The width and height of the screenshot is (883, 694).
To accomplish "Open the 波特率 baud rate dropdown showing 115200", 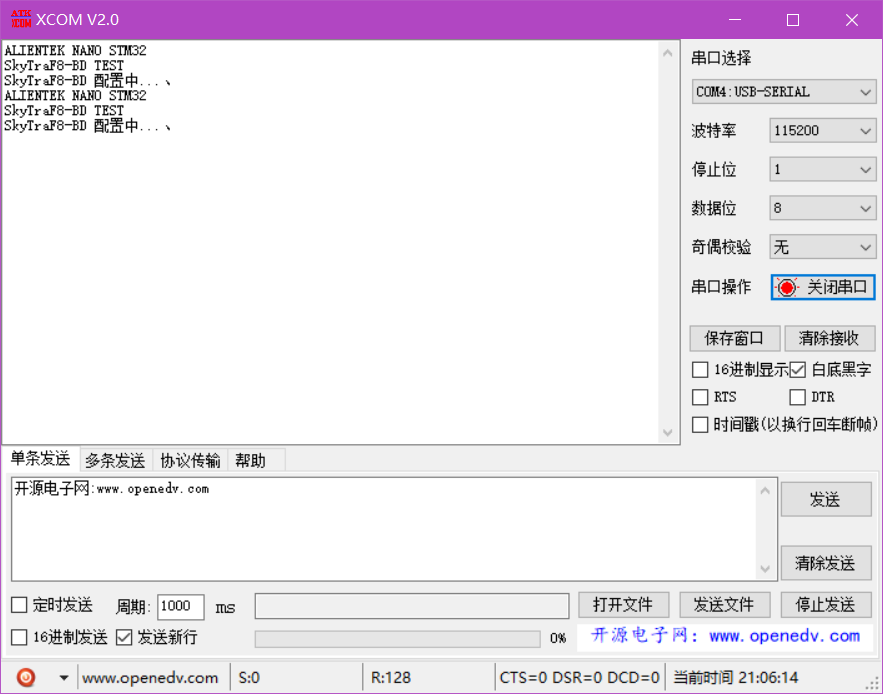I will [x=822, y=130].
